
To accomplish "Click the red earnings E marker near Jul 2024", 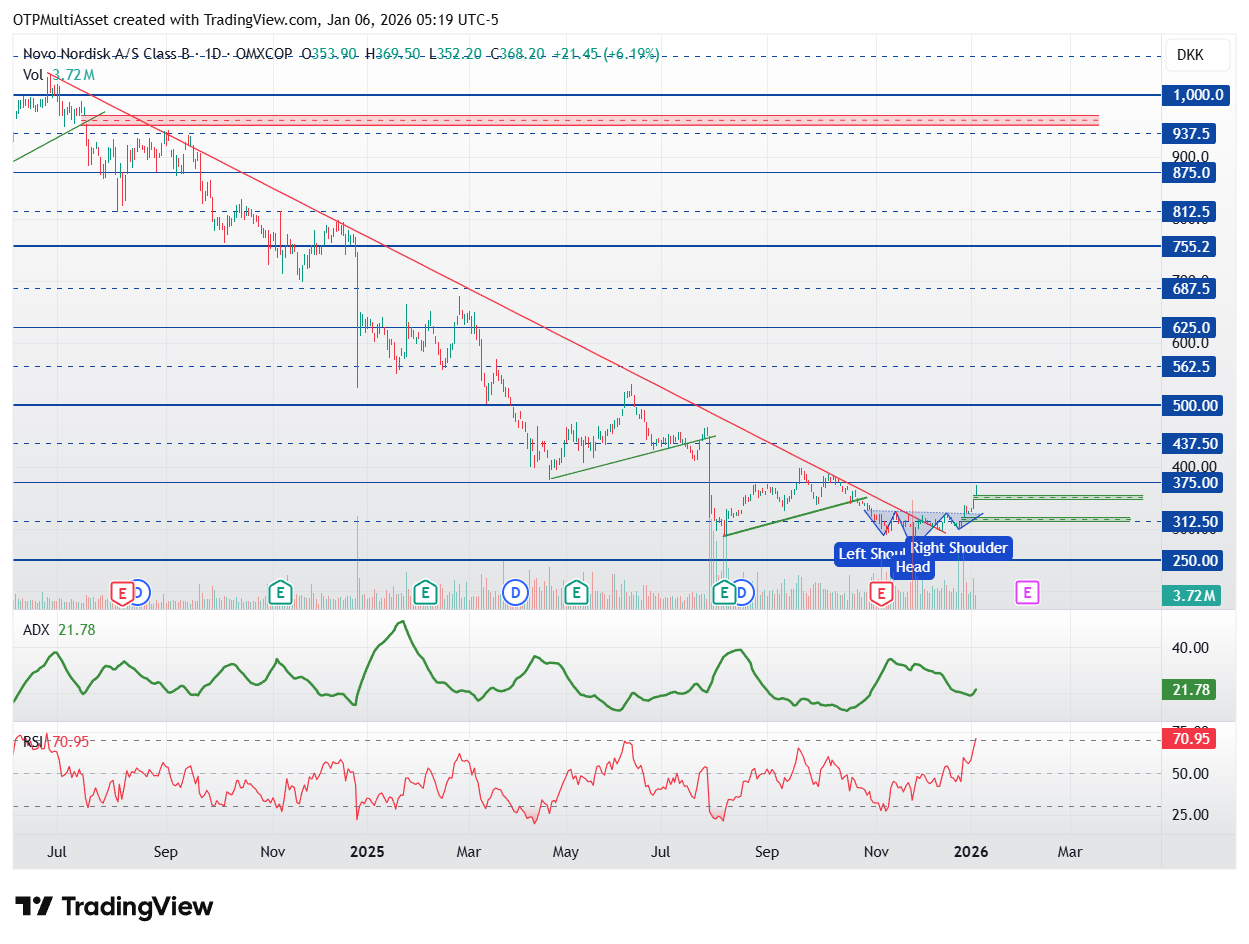I will pyautogui.click(x=122, y=593).
